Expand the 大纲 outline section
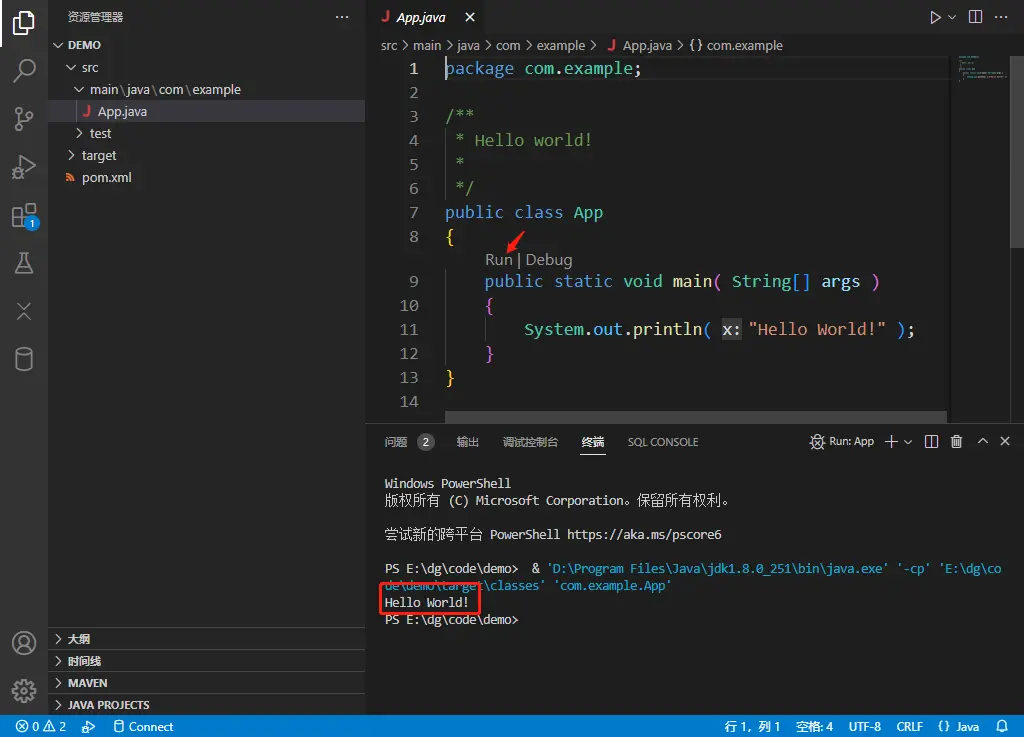The width and height of the screenshot is (1024, 737). [x=206, y=639]
